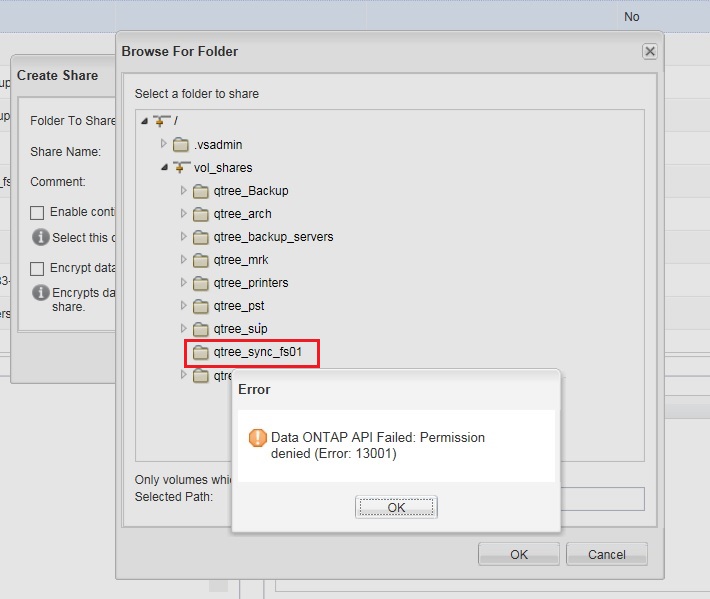Click the qtree_Backup folder icon
The image size is (710, 599).
coord(201,191)
